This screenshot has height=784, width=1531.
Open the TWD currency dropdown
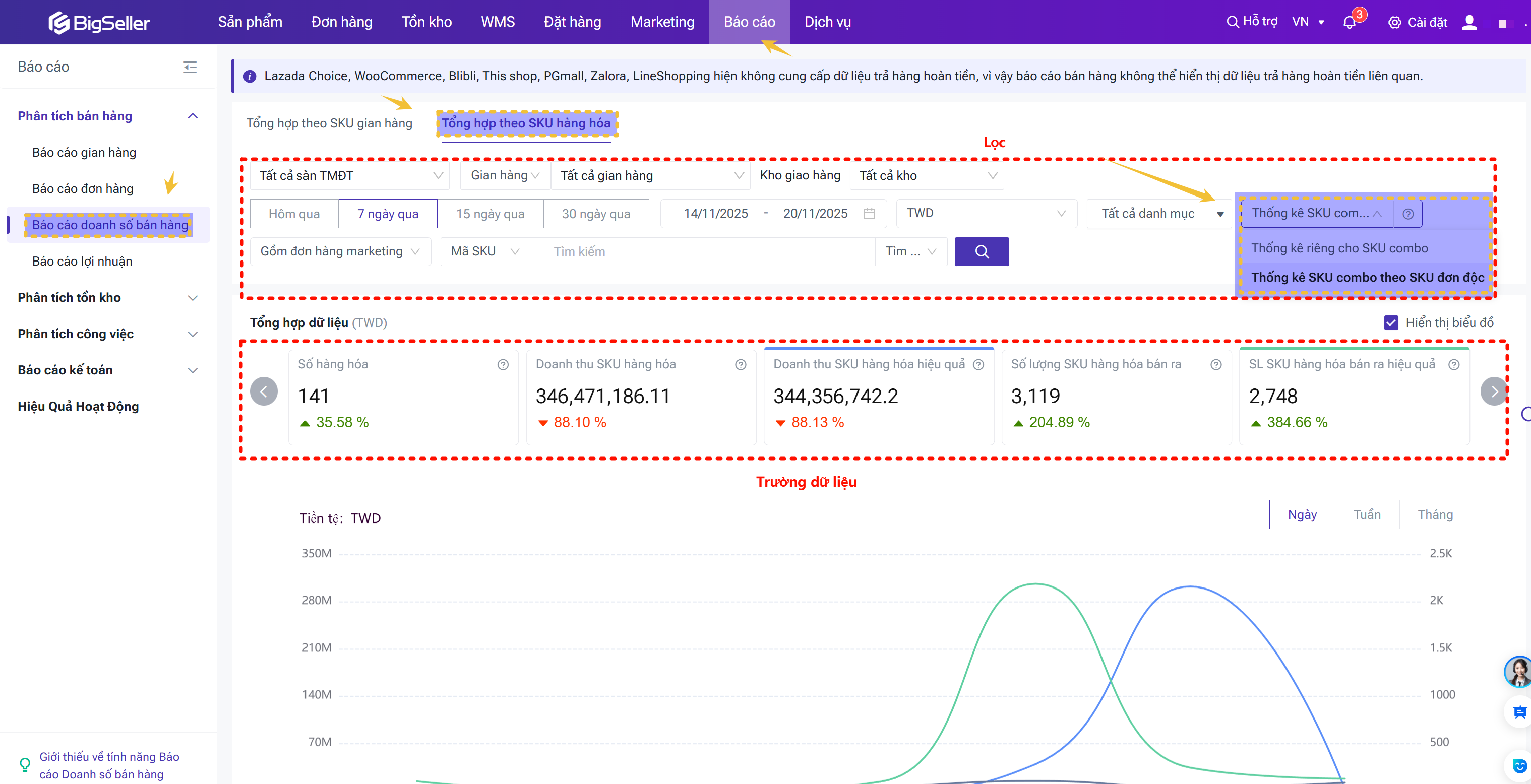tap(986, 213)
